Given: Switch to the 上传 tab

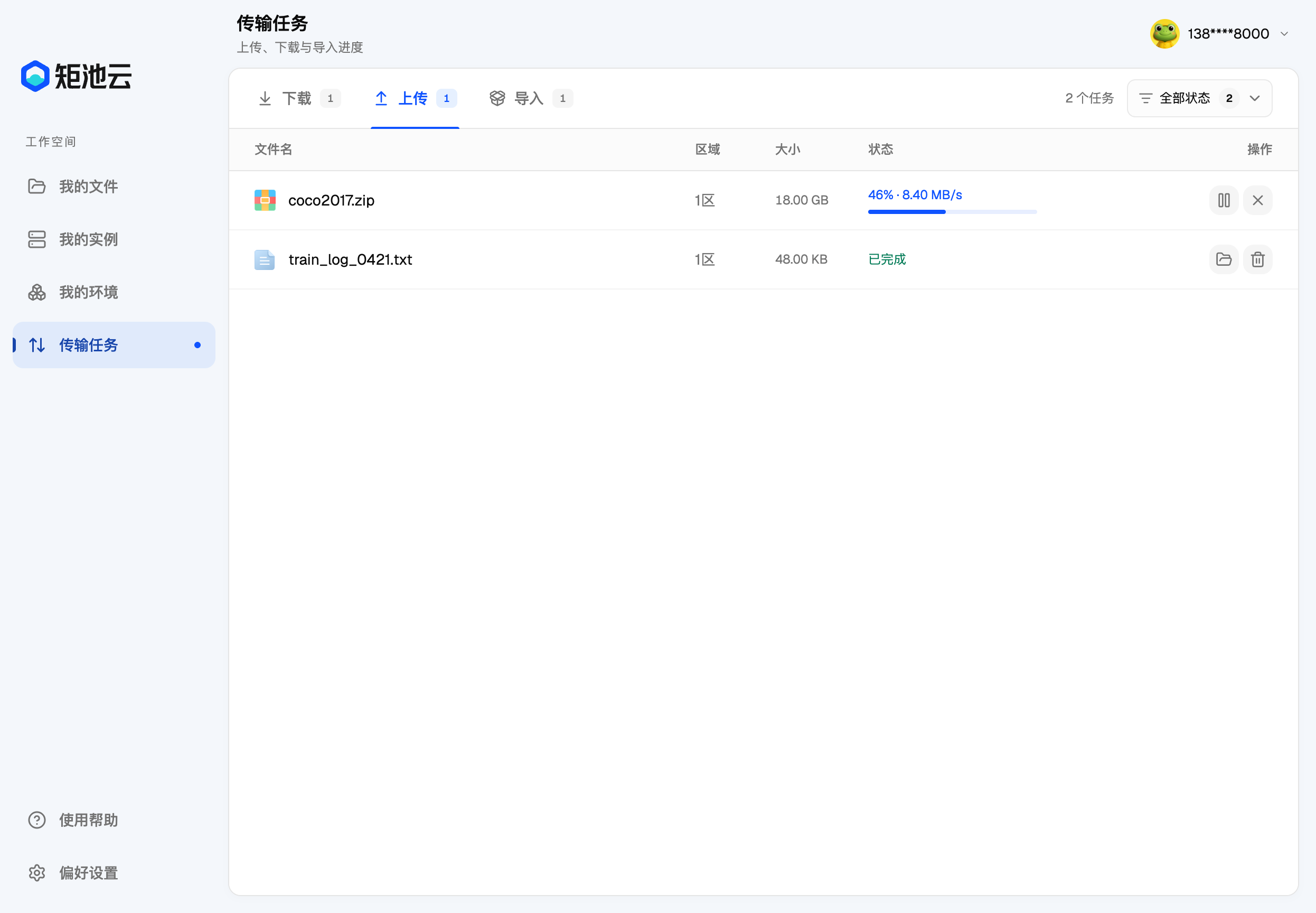Looking at the screenshot, I should (415, 98).
